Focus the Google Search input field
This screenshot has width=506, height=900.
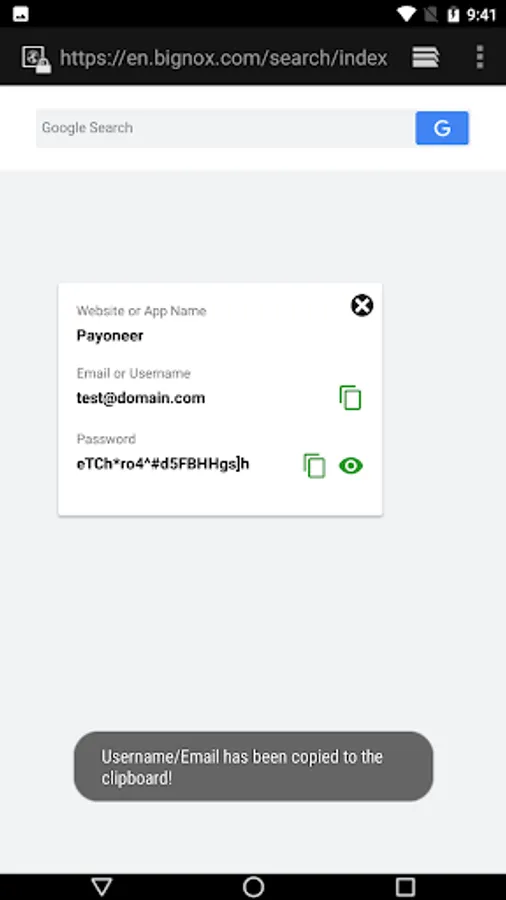[225, 128]
